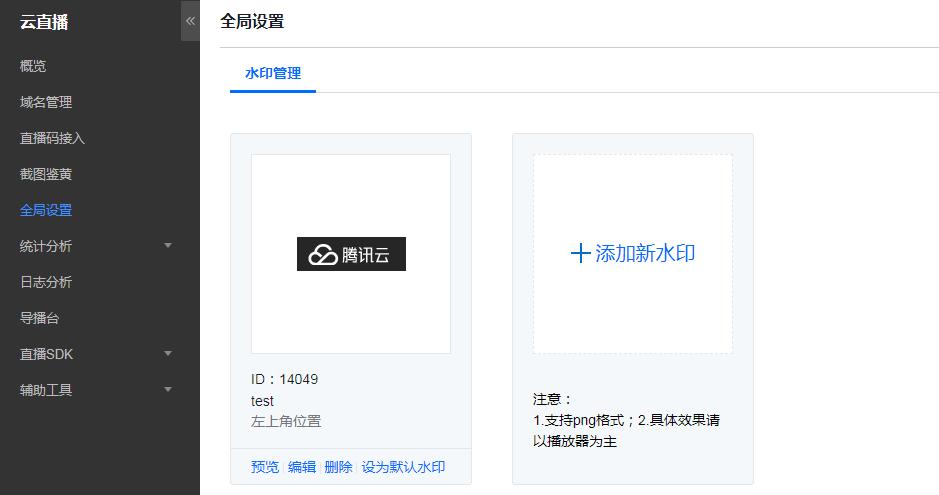Select 全局设置 in the sidebar
The image size is (939, 495).
tap(46, 210)
